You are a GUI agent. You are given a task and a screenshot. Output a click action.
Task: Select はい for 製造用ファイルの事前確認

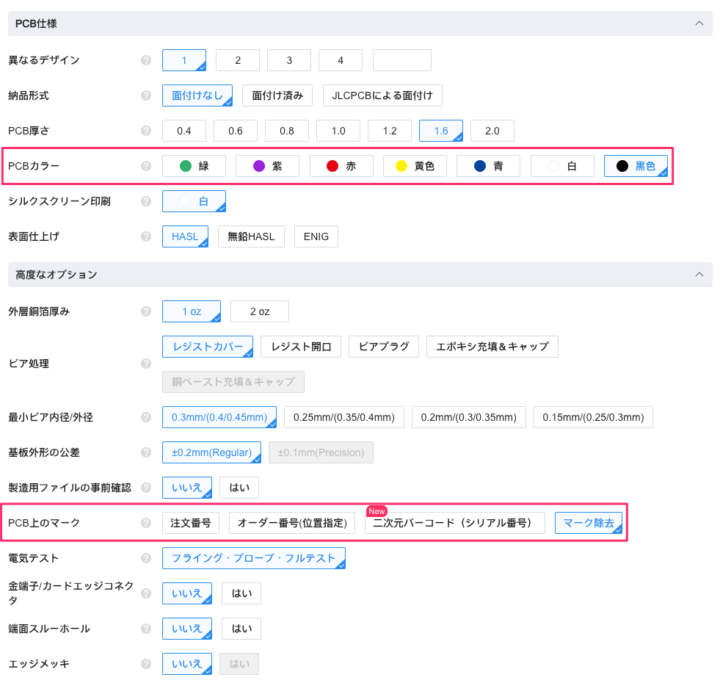tap(240, 488)
